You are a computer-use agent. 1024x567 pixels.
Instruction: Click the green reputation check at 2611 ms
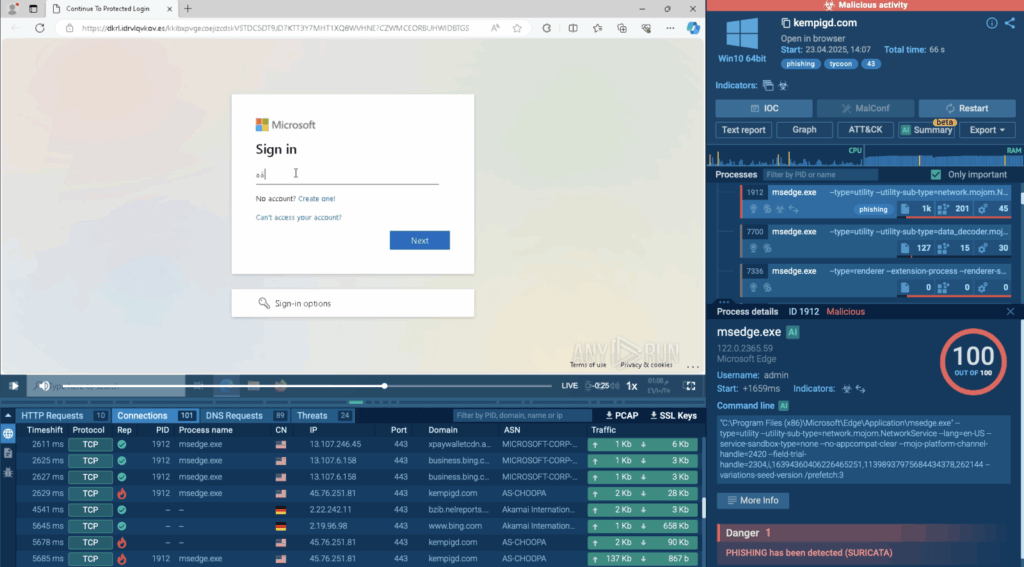[x=121, y=444]
